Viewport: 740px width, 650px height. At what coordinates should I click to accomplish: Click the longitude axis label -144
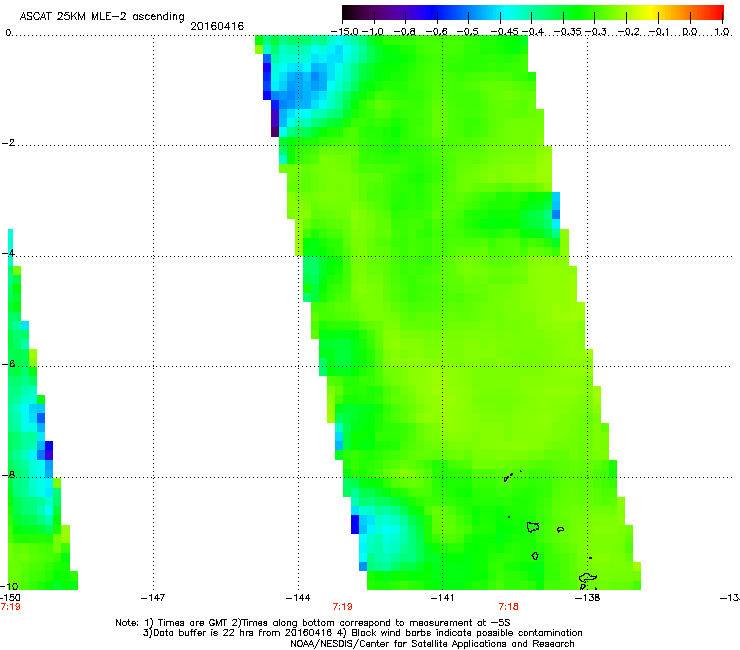(298, 598)
